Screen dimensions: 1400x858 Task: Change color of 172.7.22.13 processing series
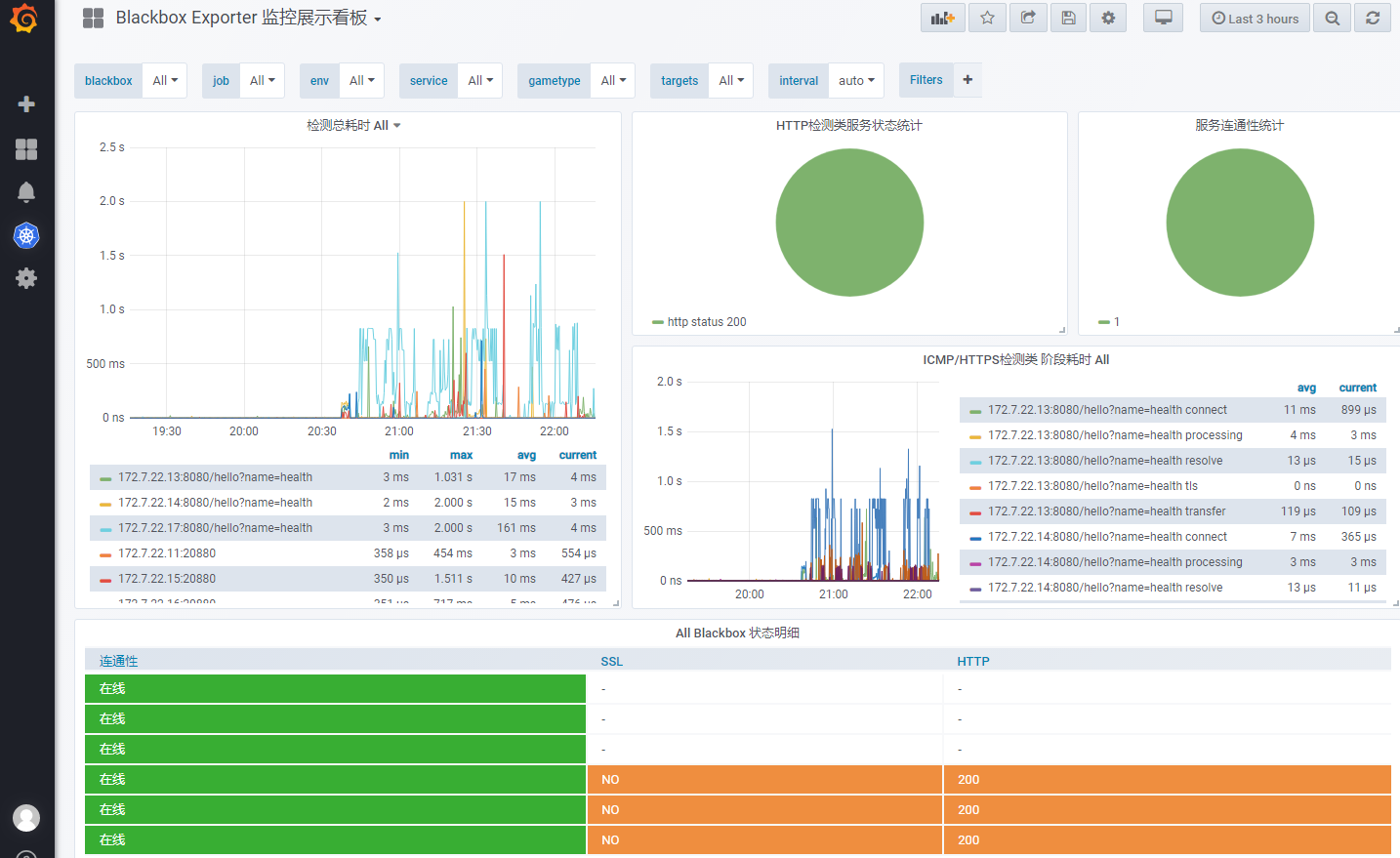pyautogui.click(x=975, y=436)
